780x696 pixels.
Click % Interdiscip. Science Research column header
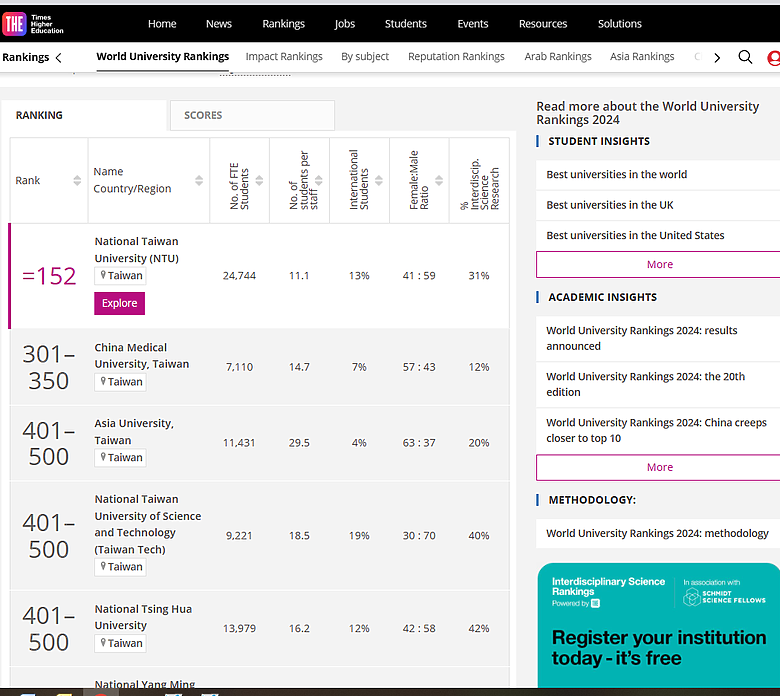480,181
